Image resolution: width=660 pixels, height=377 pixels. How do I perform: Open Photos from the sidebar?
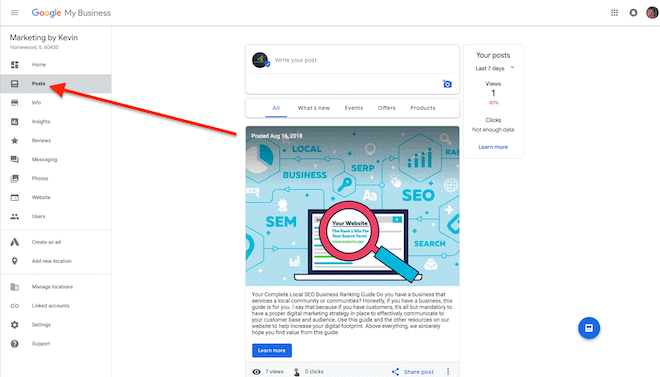tap(56, 178)
